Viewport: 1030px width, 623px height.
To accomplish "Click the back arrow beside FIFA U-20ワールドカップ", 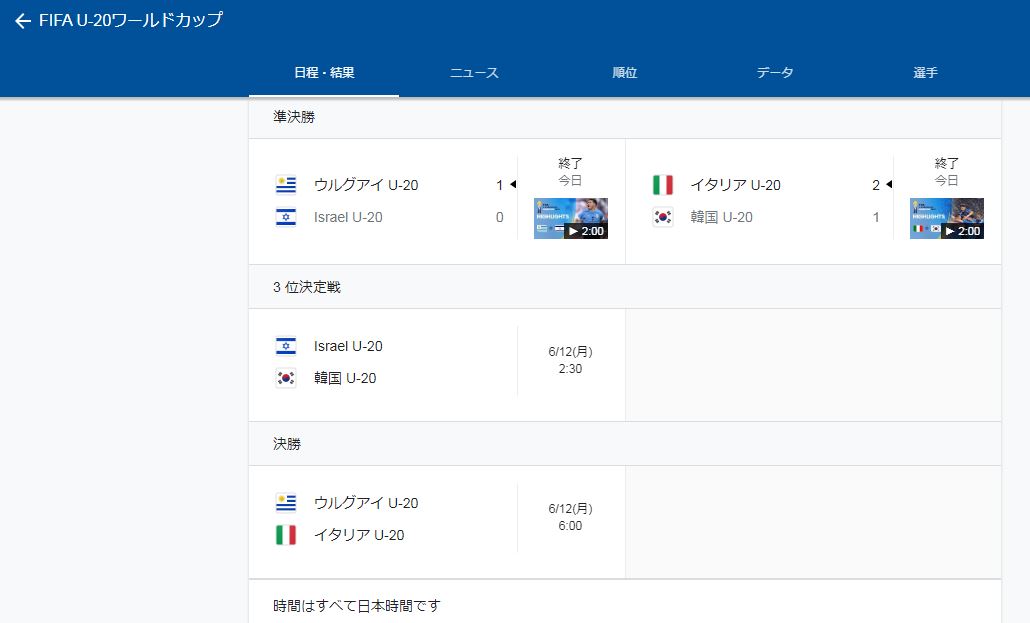I will [23, 21].
